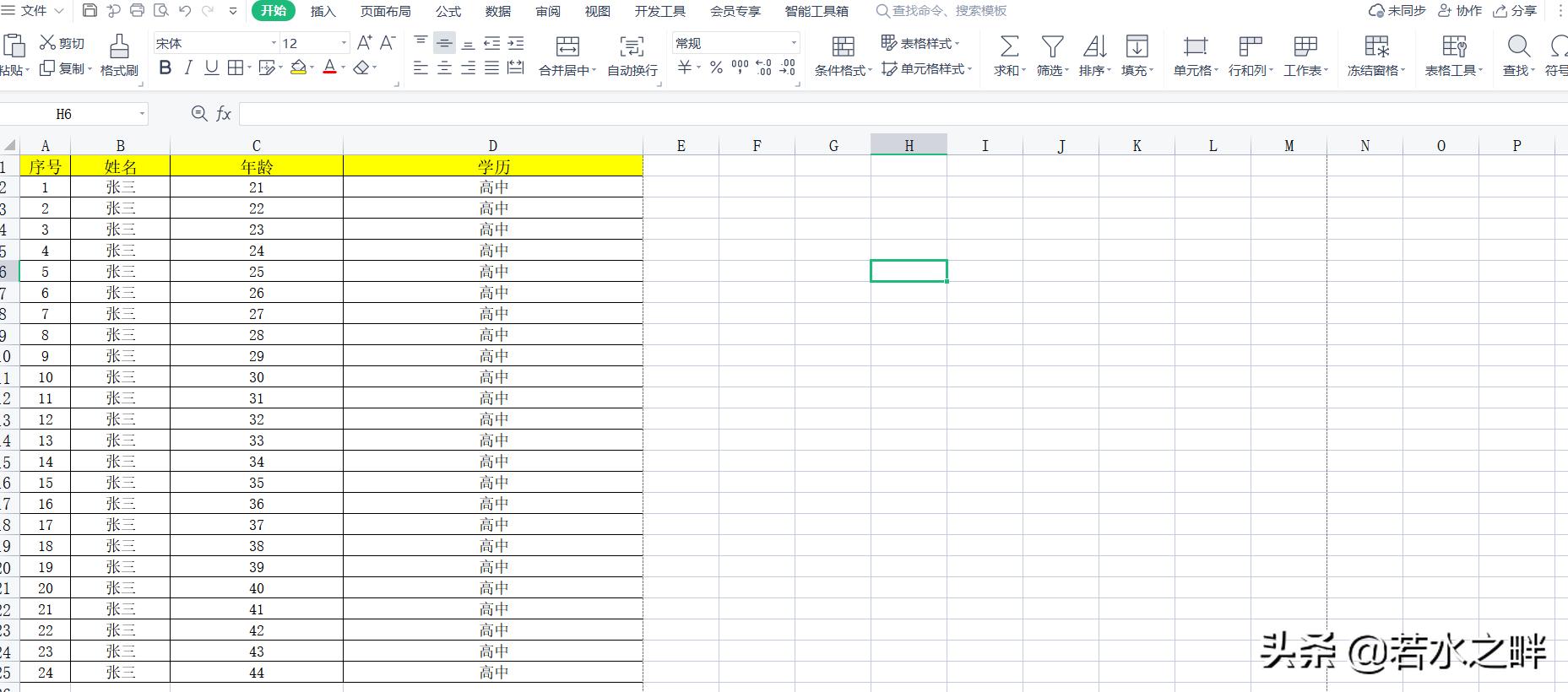Click the Sort (排序) icon
The image size is (1568, 692).
[1095, 46]
